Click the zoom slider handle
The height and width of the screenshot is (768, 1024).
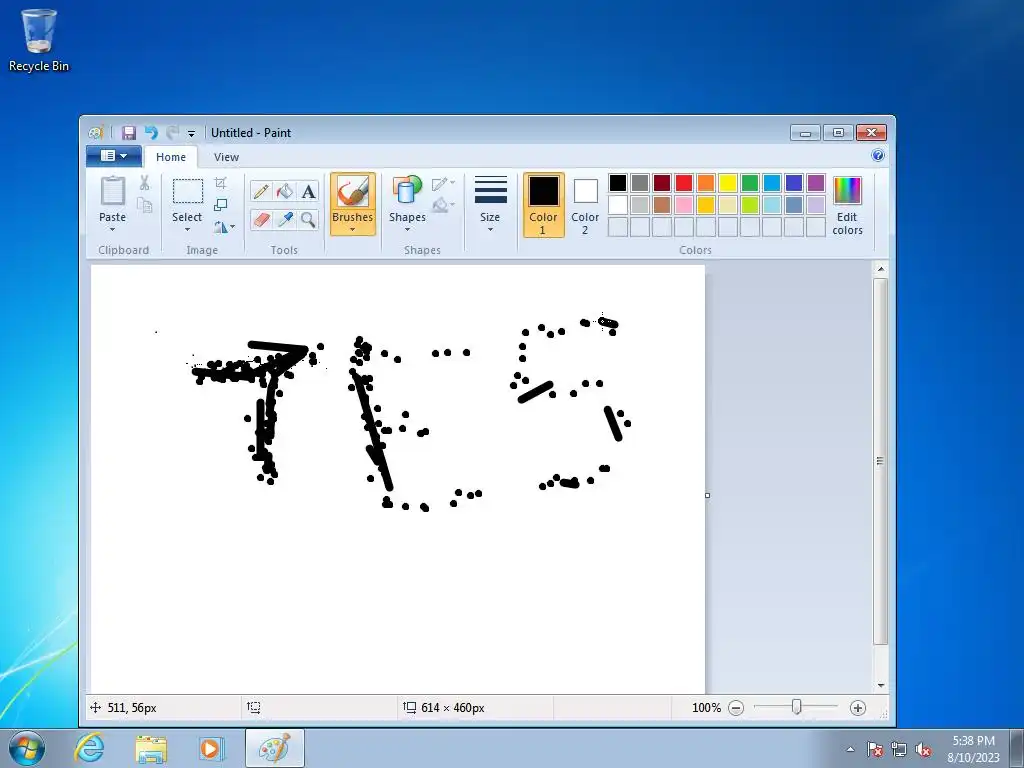796,707
